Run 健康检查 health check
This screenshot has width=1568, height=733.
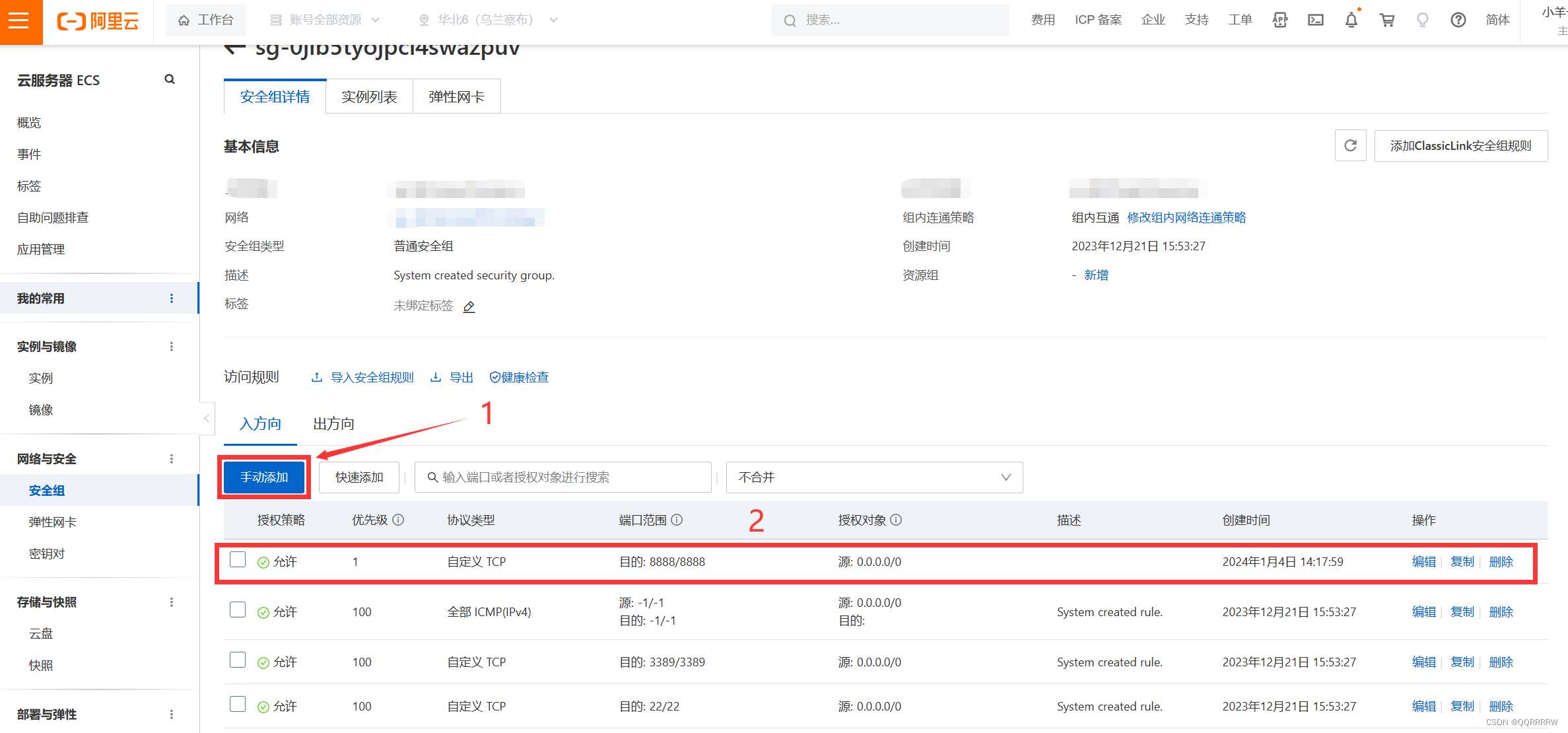click(519, 378)
